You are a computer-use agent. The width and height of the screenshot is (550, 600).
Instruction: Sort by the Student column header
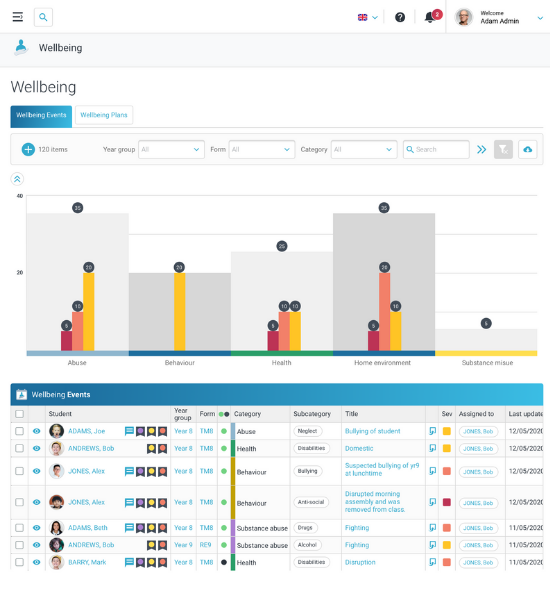pos(60,414)
